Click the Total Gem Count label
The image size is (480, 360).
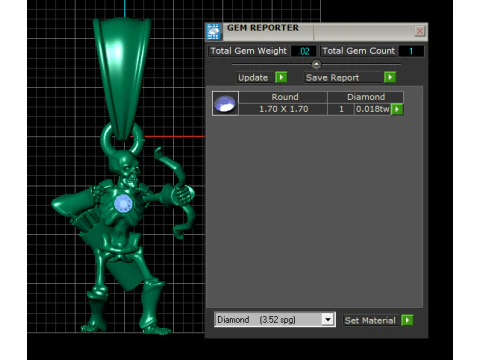click(358, 51)
